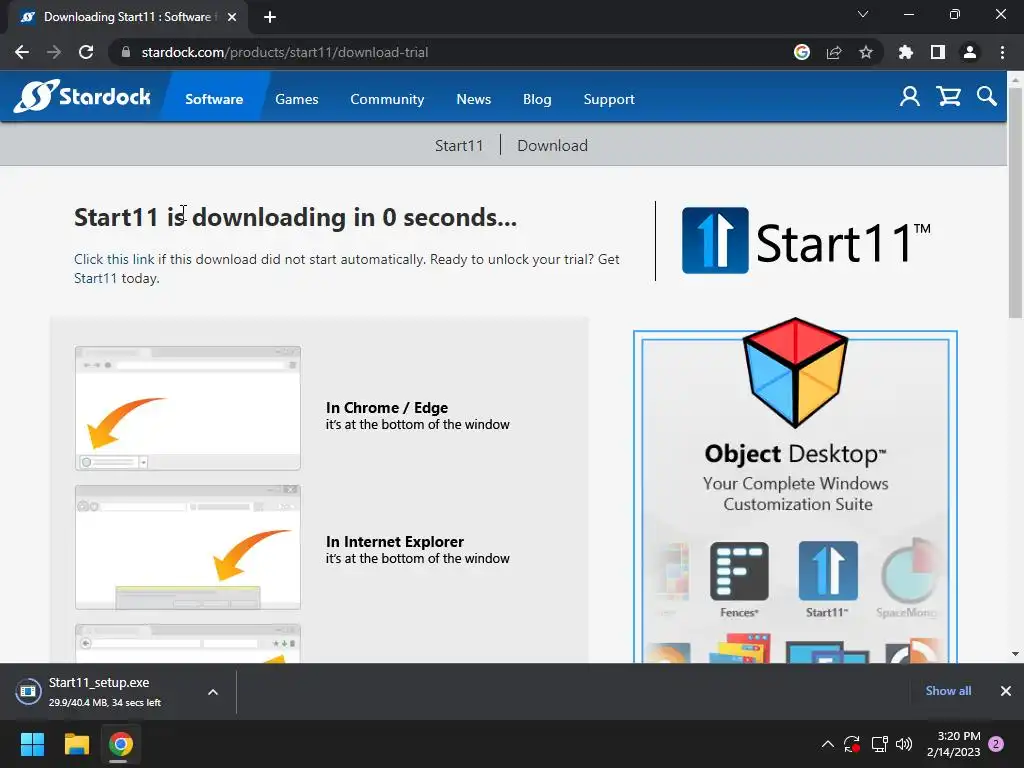Click the padlock site info icon
This screenshot has width=1024, height=768.
pyautogui.click(x=126, y=52)
